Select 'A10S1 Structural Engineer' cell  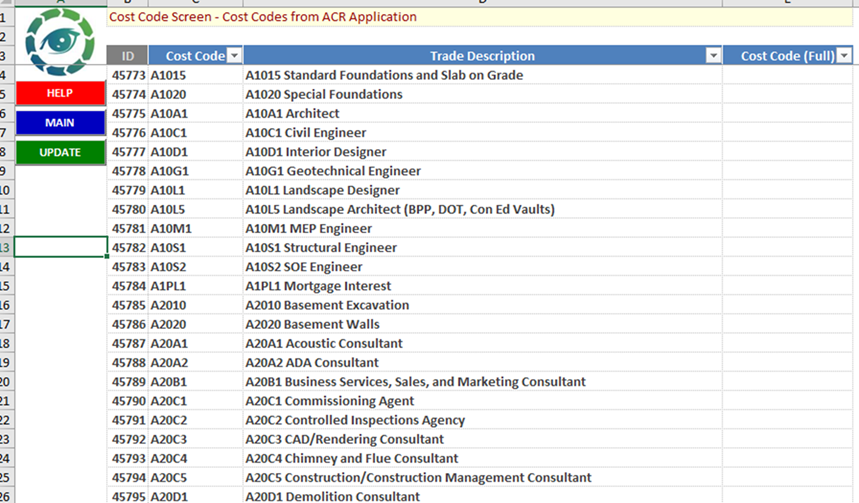483,248
